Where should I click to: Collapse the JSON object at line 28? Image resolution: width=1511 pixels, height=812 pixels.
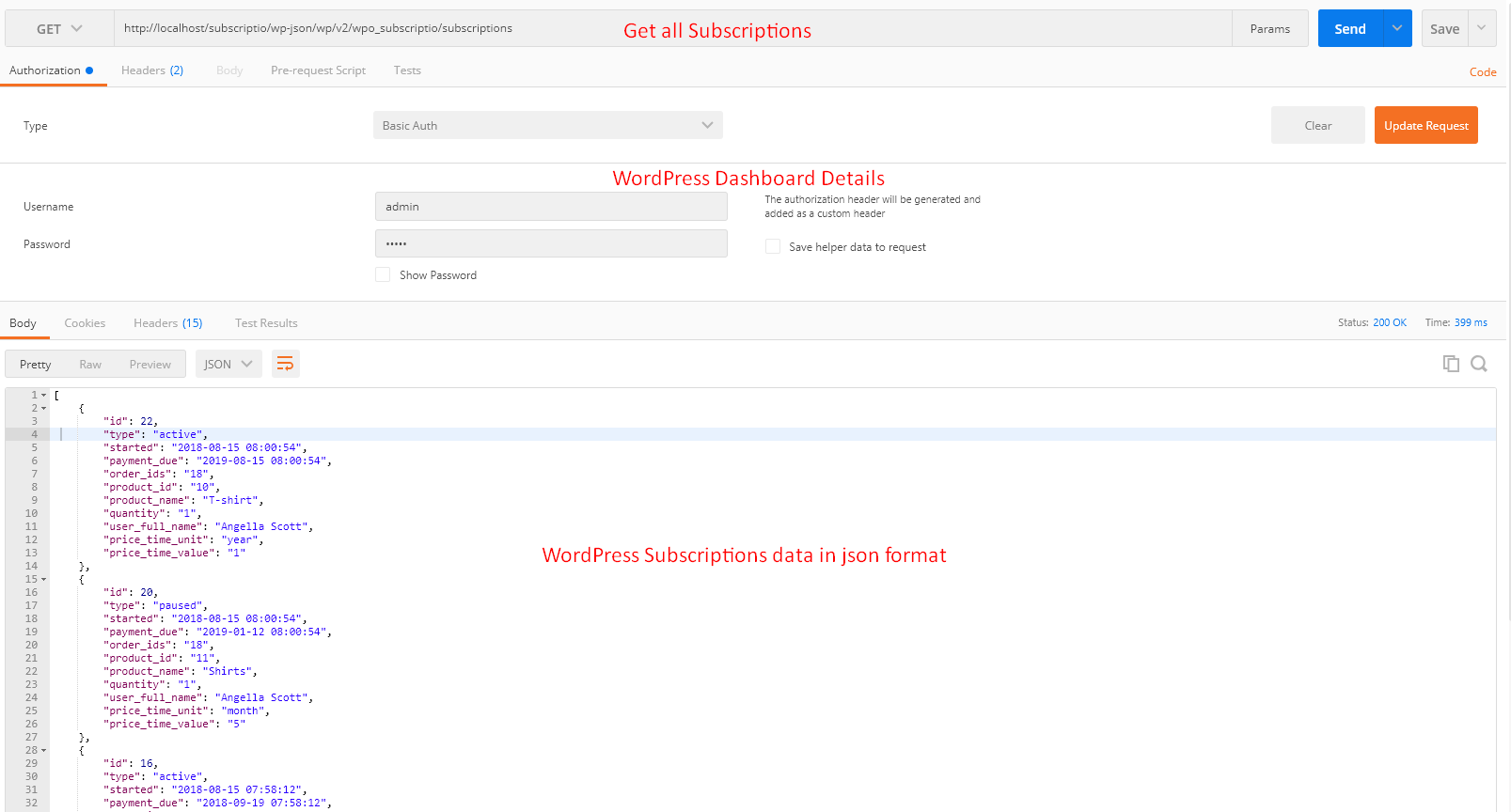coord(43,751)
